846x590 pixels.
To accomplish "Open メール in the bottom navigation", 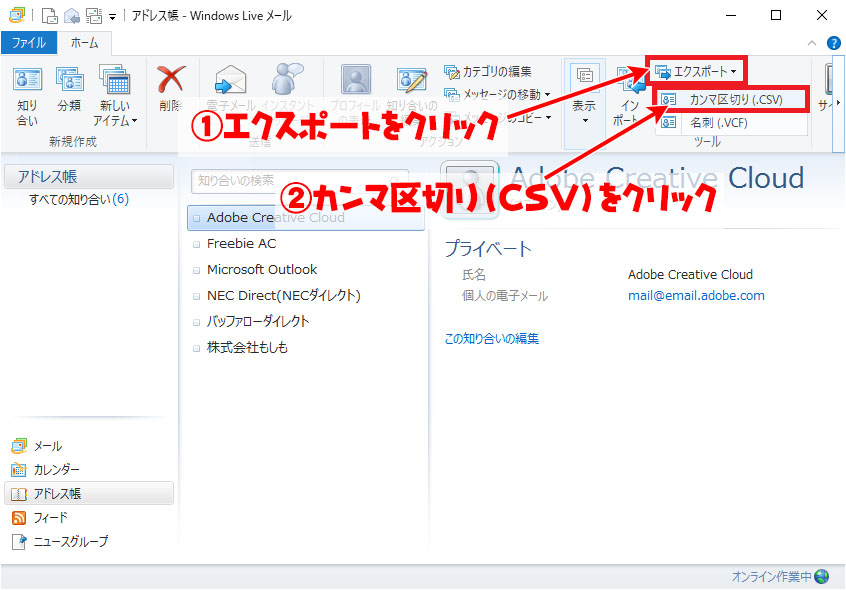I will 37,446.
